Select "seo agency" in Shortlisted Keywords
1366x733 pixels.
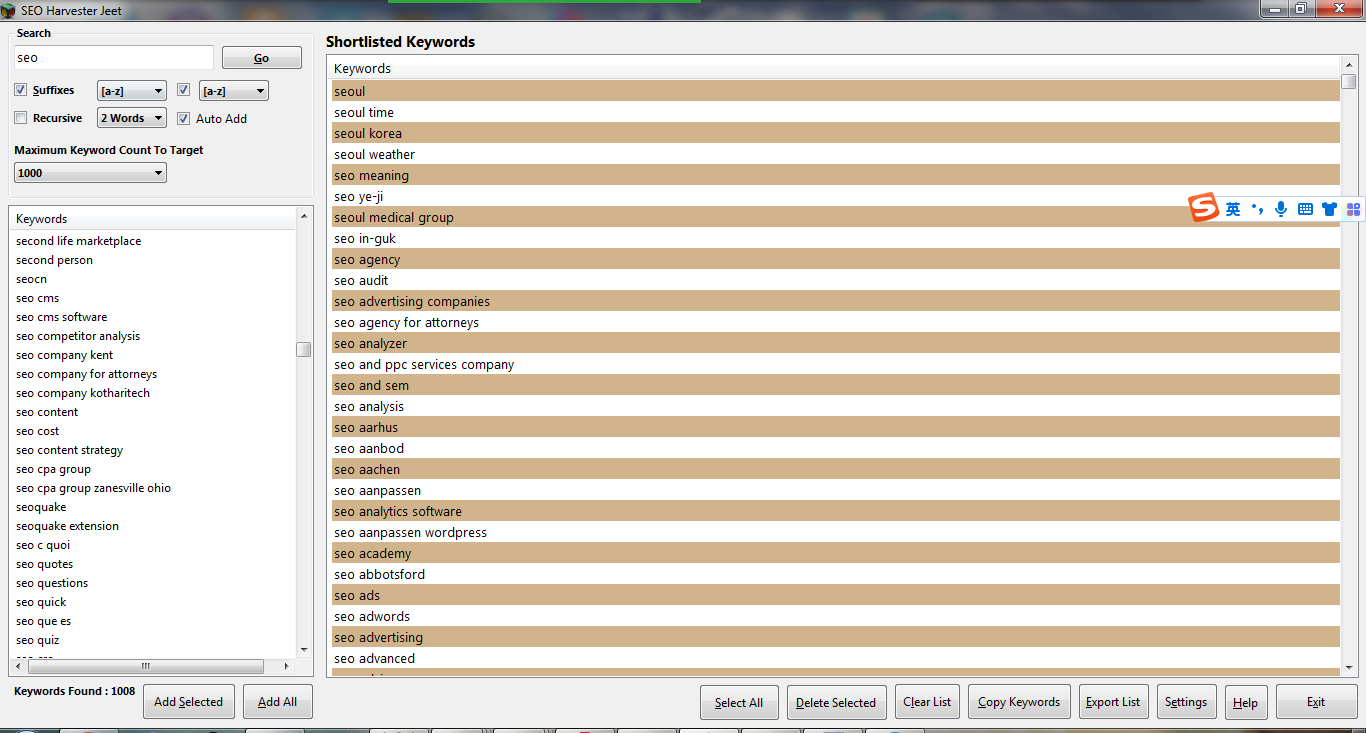pos(367,260)
